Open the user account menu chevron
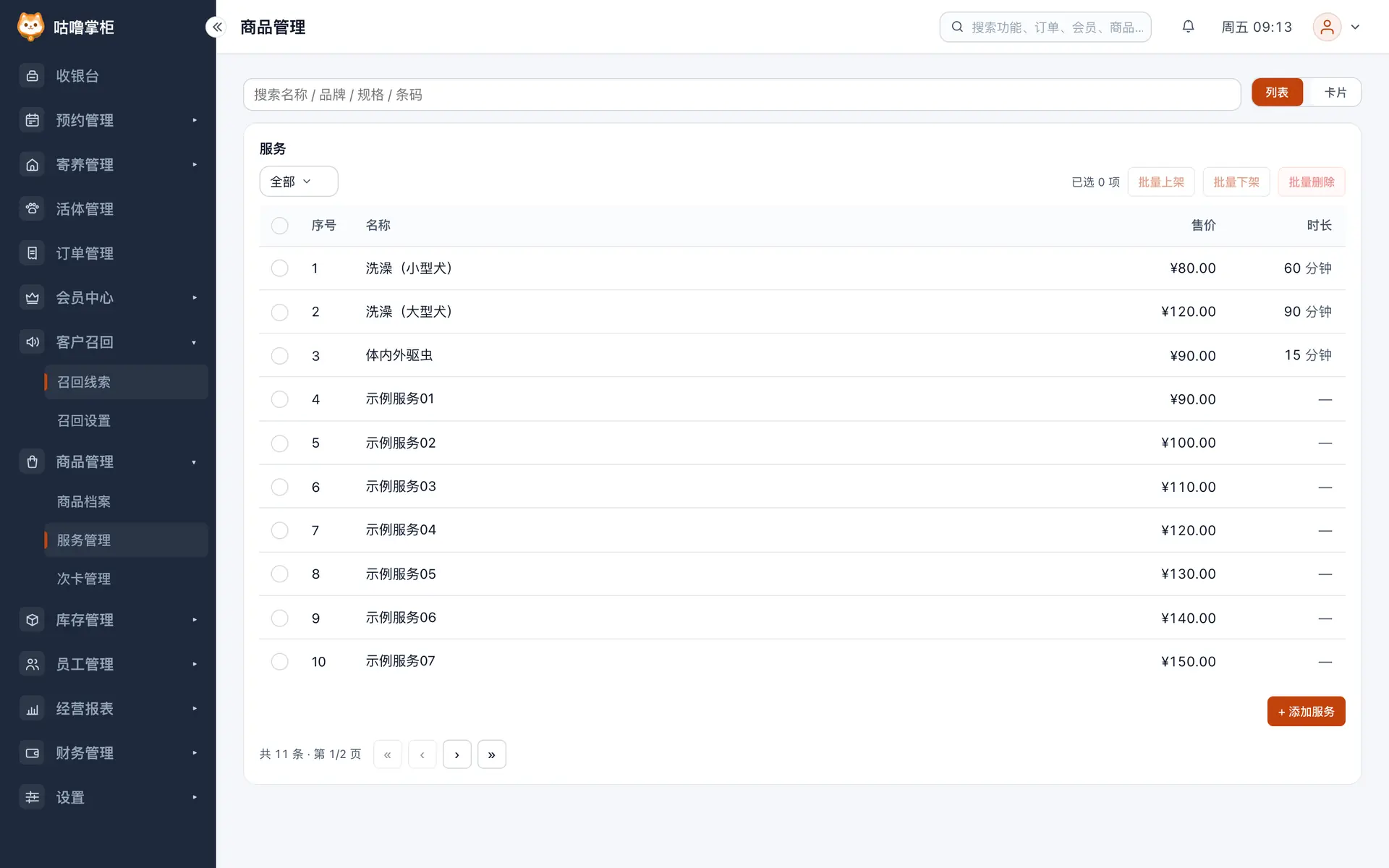 [1355, 27]
